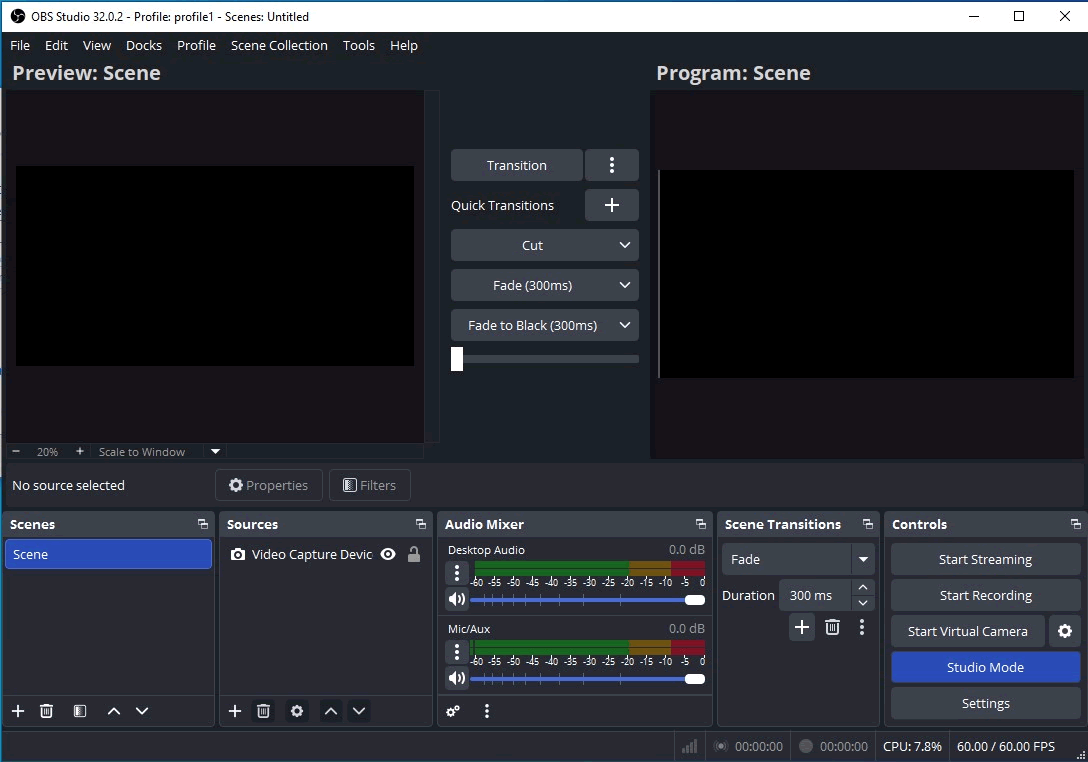Unlock Video Capture Device with the lock icon
The width and height of the screenshot is (1088, 762).
coord(414,554)
